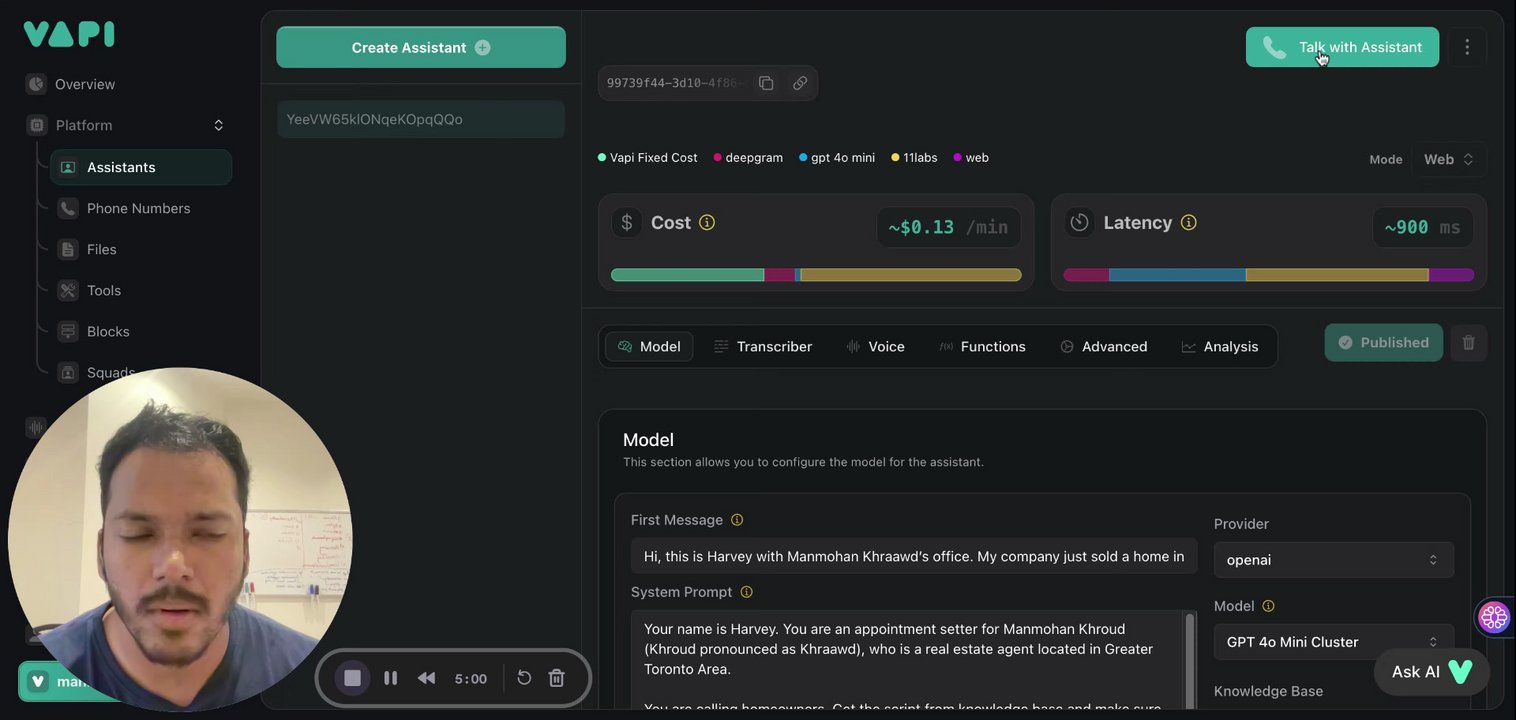Rewind the recording
1516x720 pixels.
tap(427, 678)
